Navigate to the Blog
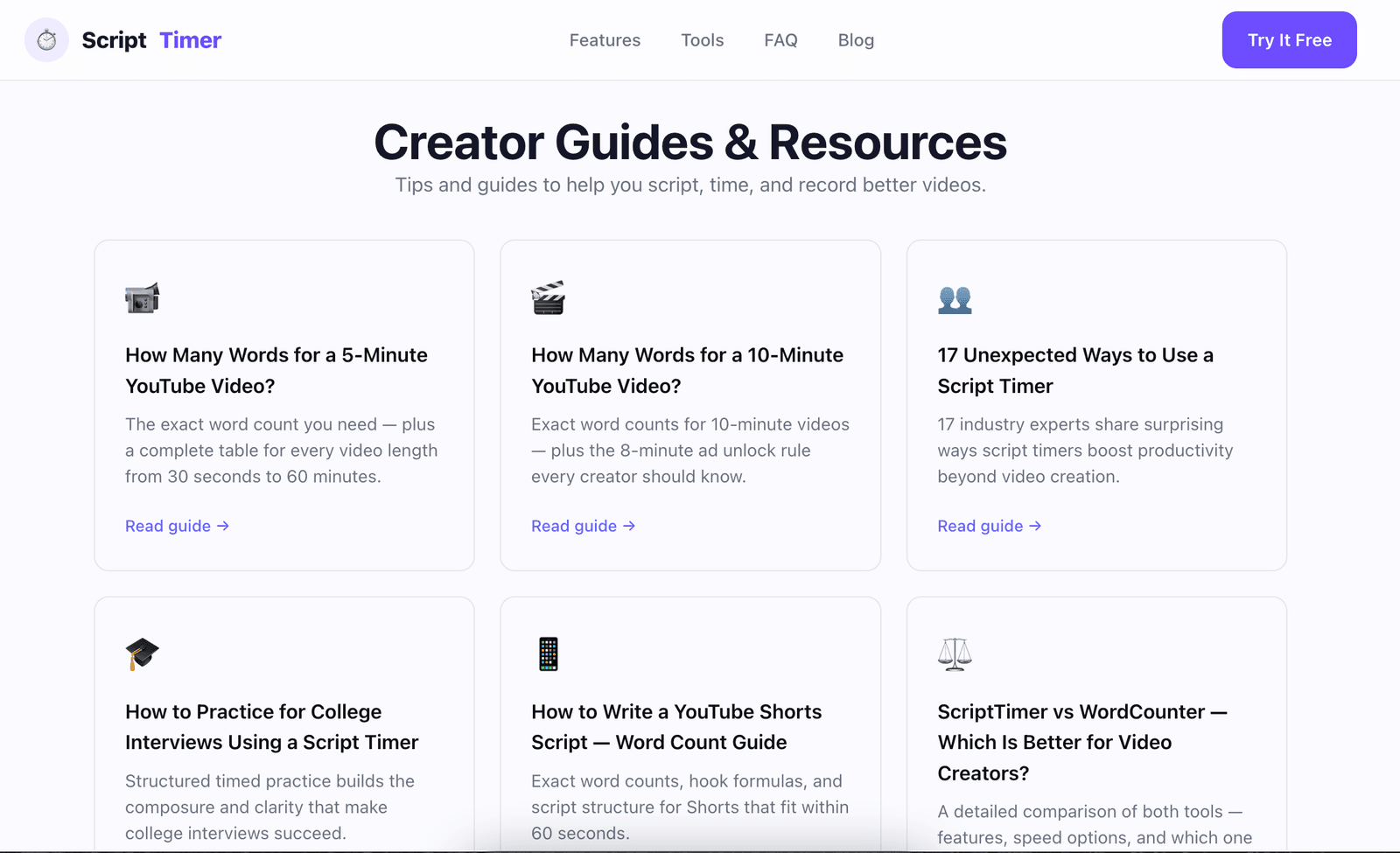Image resolution: width=1400 pixels, height=853 pixels. pos(856,40)
